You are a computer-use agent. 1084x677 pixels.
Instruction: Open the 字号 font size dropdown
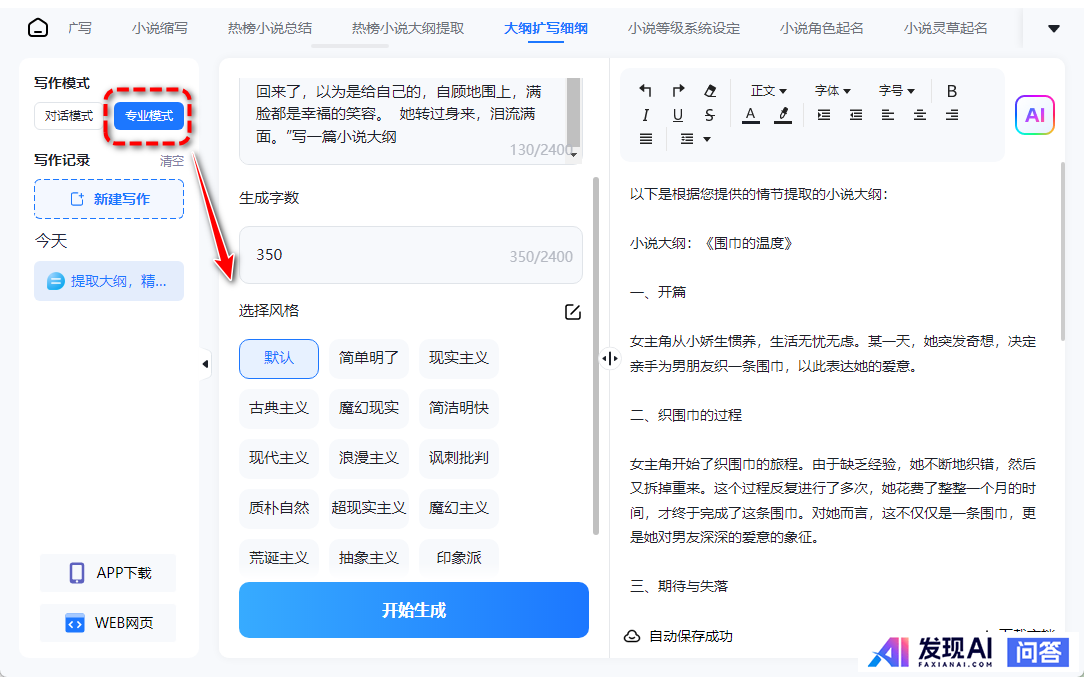pos(897,91)
